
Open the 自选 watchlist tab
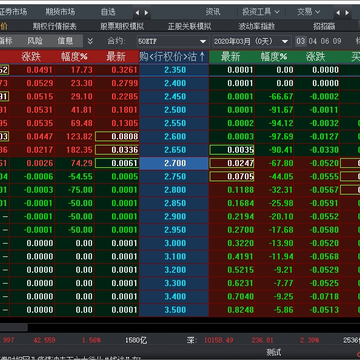[108, 12]
